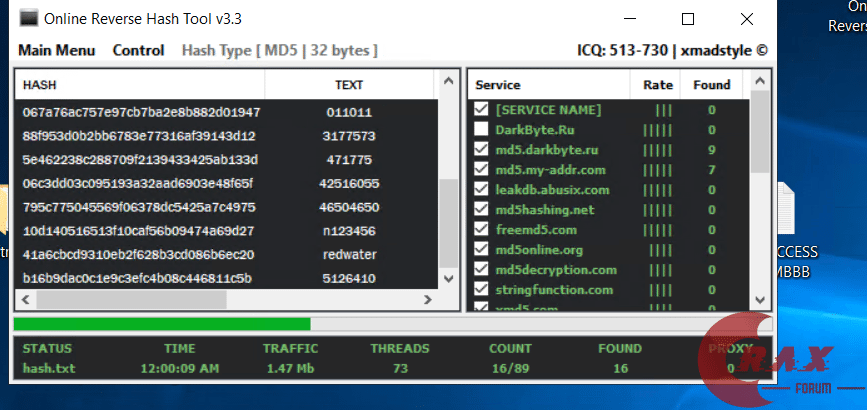Click the green progress bar

point(162,324)
